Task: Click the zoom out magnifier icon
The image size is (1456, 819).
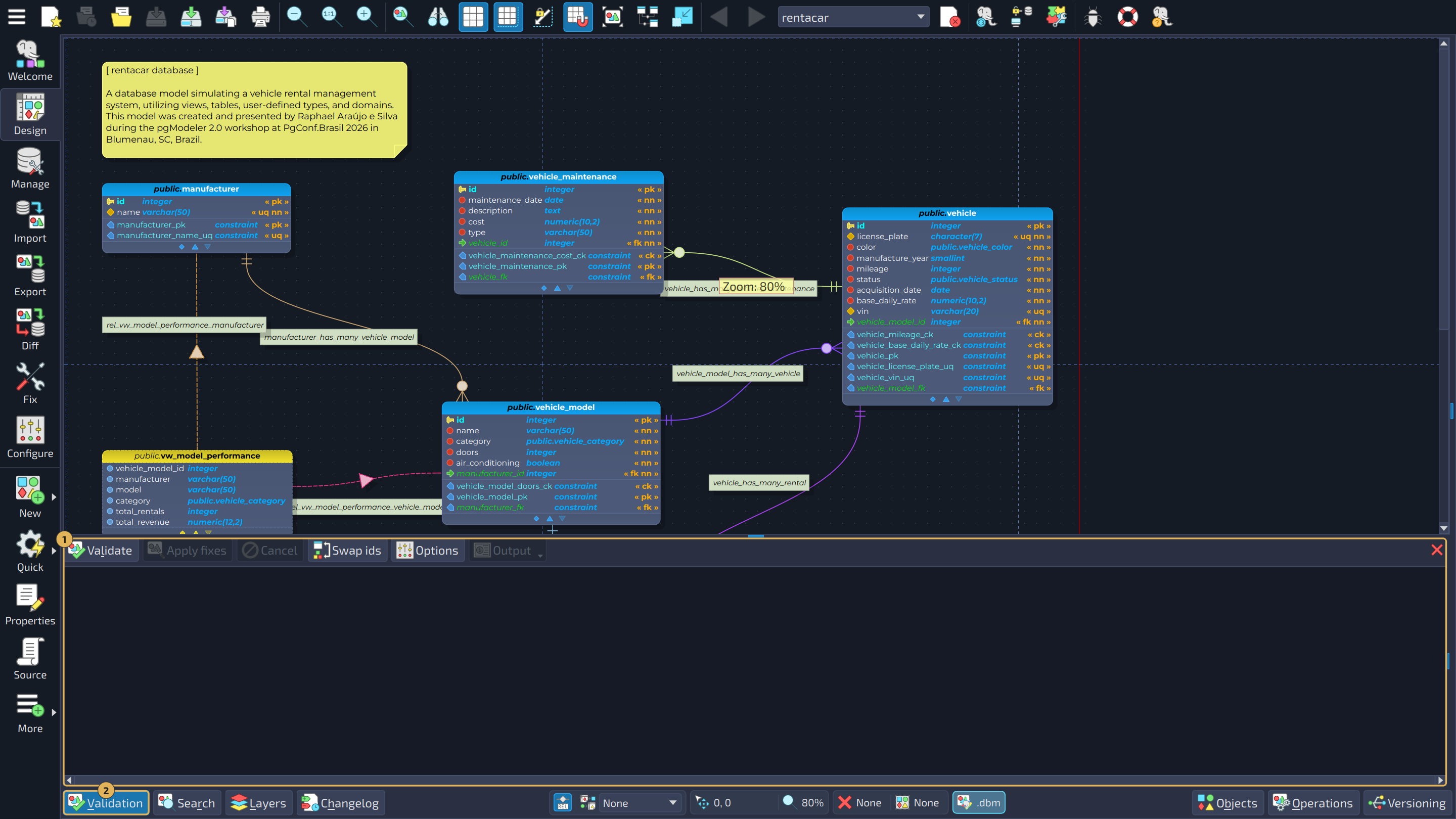Action: point(296,17)
